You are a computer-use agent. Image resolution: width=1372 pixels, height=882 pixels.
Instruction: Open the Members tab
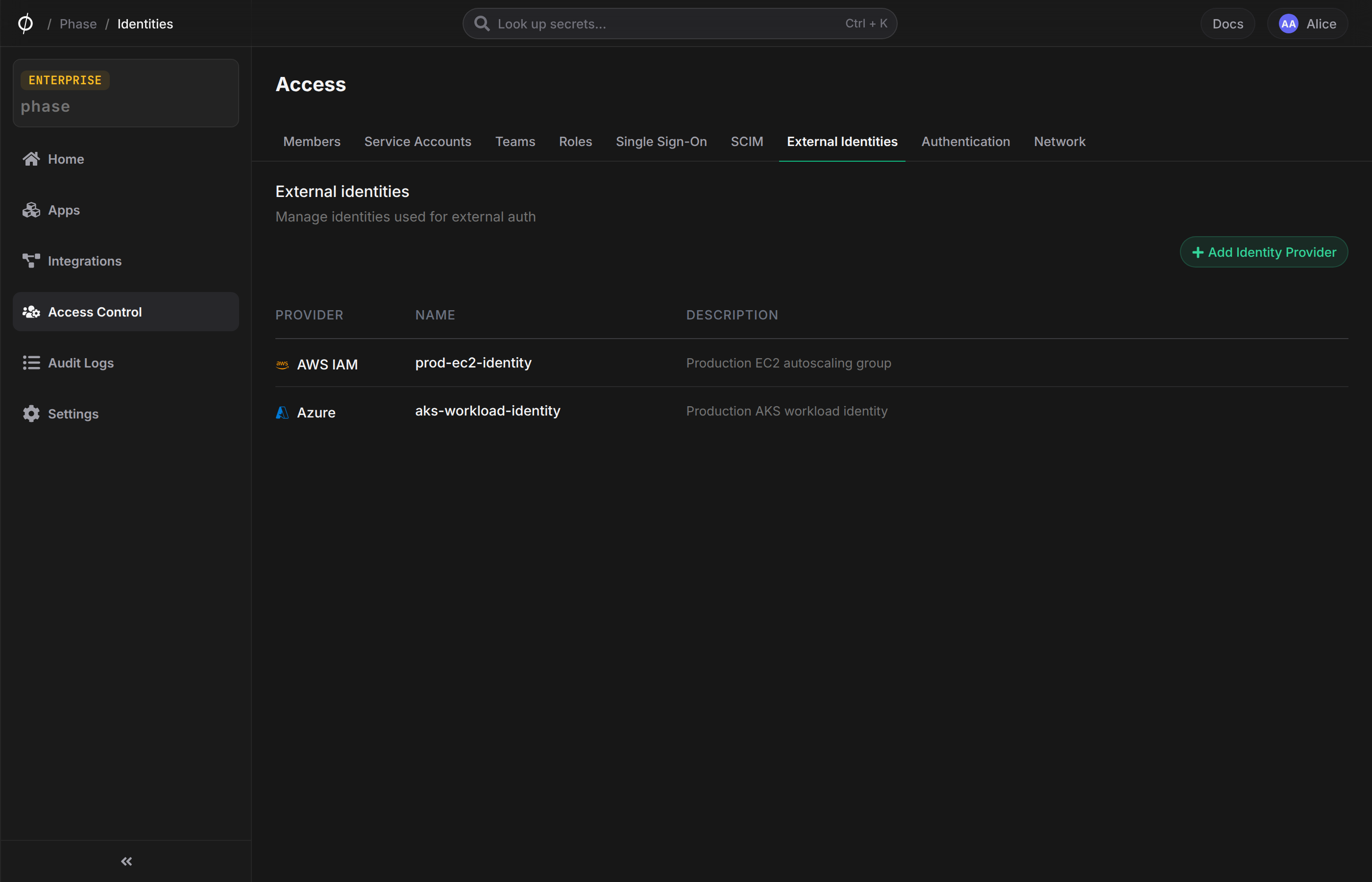312,142
